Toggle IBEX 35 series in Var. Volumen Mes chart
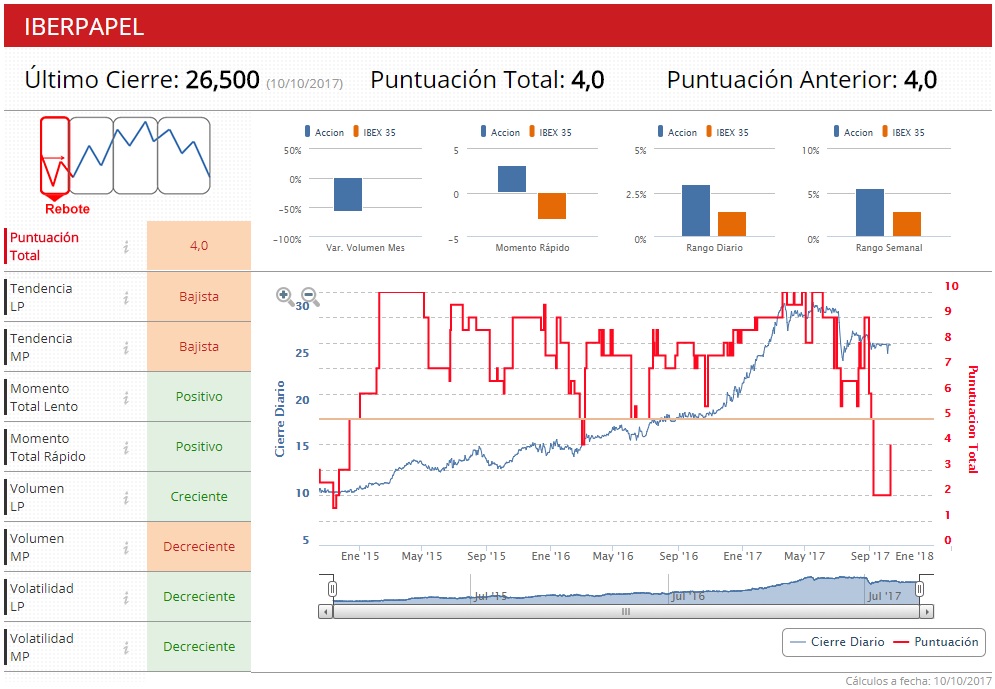The width and height of the screenshot is (995, 689). (374, 132)
